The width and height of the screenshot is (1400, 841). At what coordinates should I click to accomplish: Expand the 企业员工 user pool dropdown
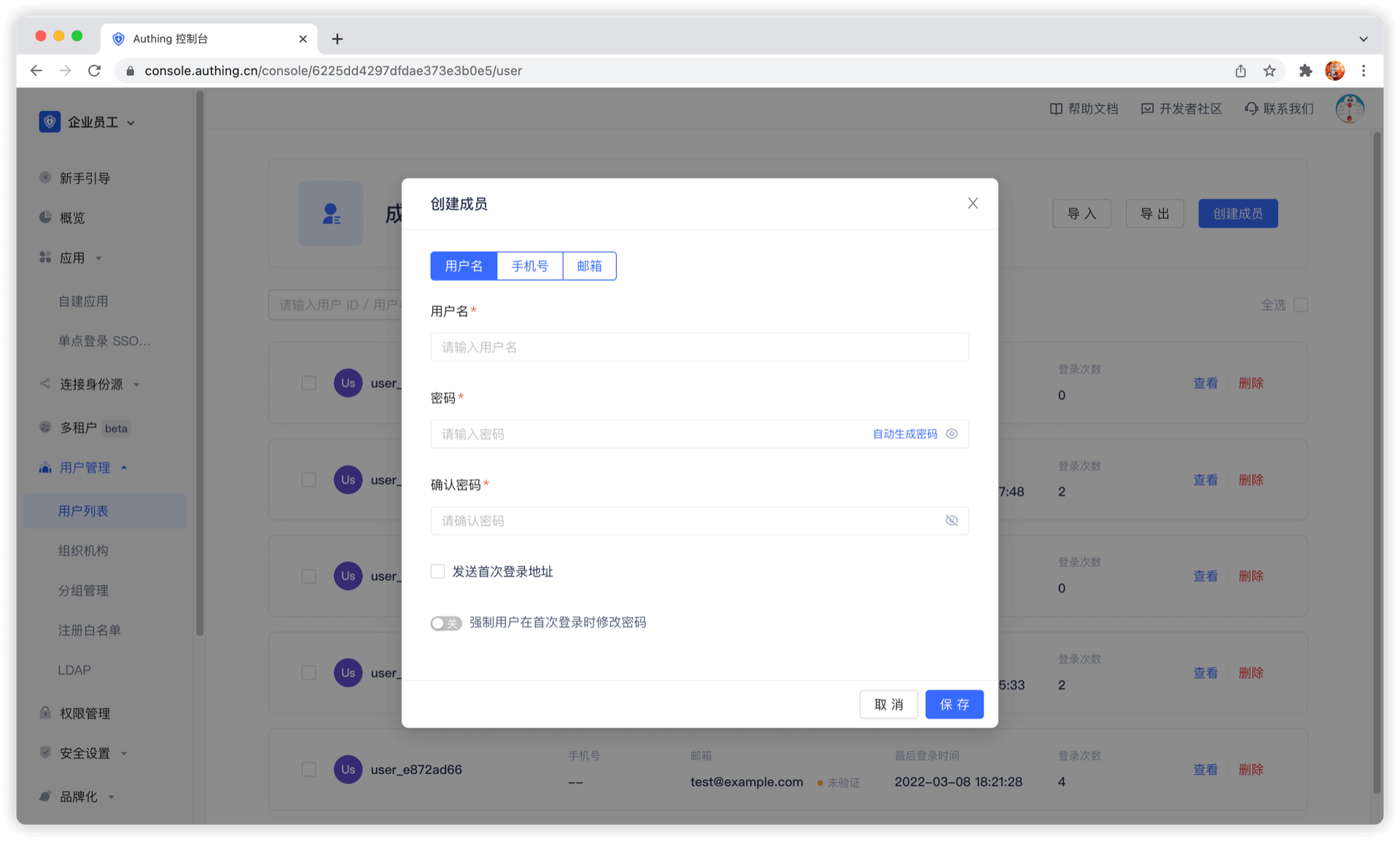(x=131, y=123)
